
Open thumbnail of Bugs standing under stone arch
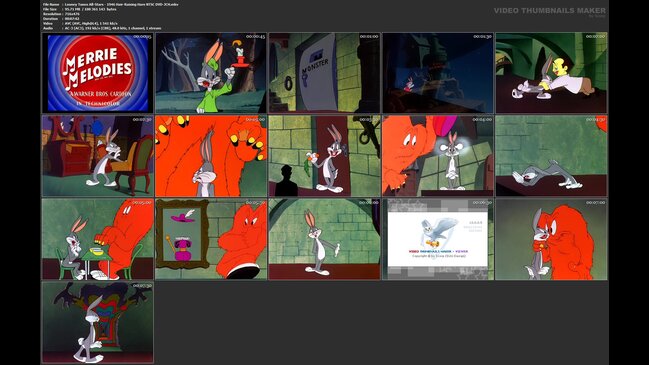pyautogui.click(x=324, y=239)
